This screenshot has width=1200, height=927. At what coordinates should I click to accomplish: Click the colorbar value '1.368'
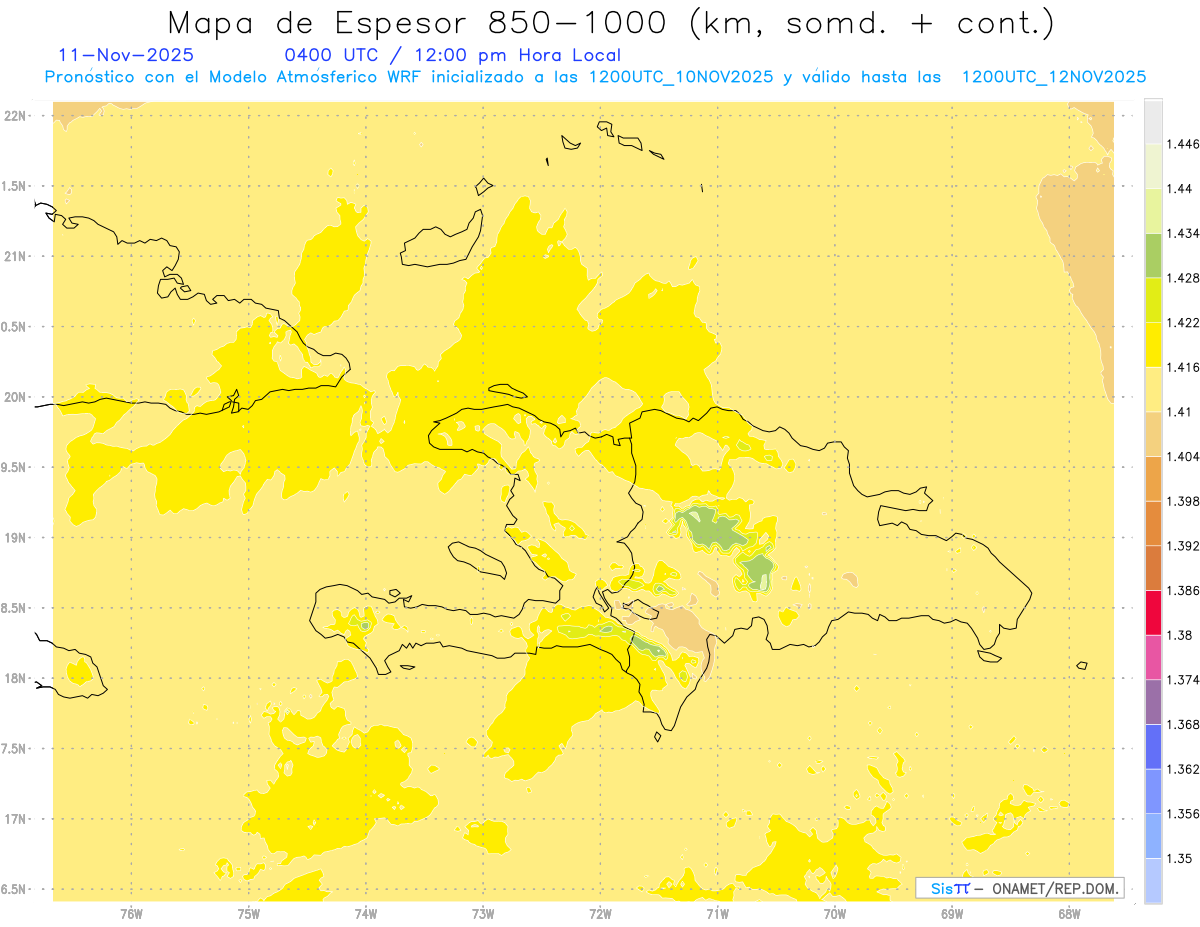pos(1183,725)
